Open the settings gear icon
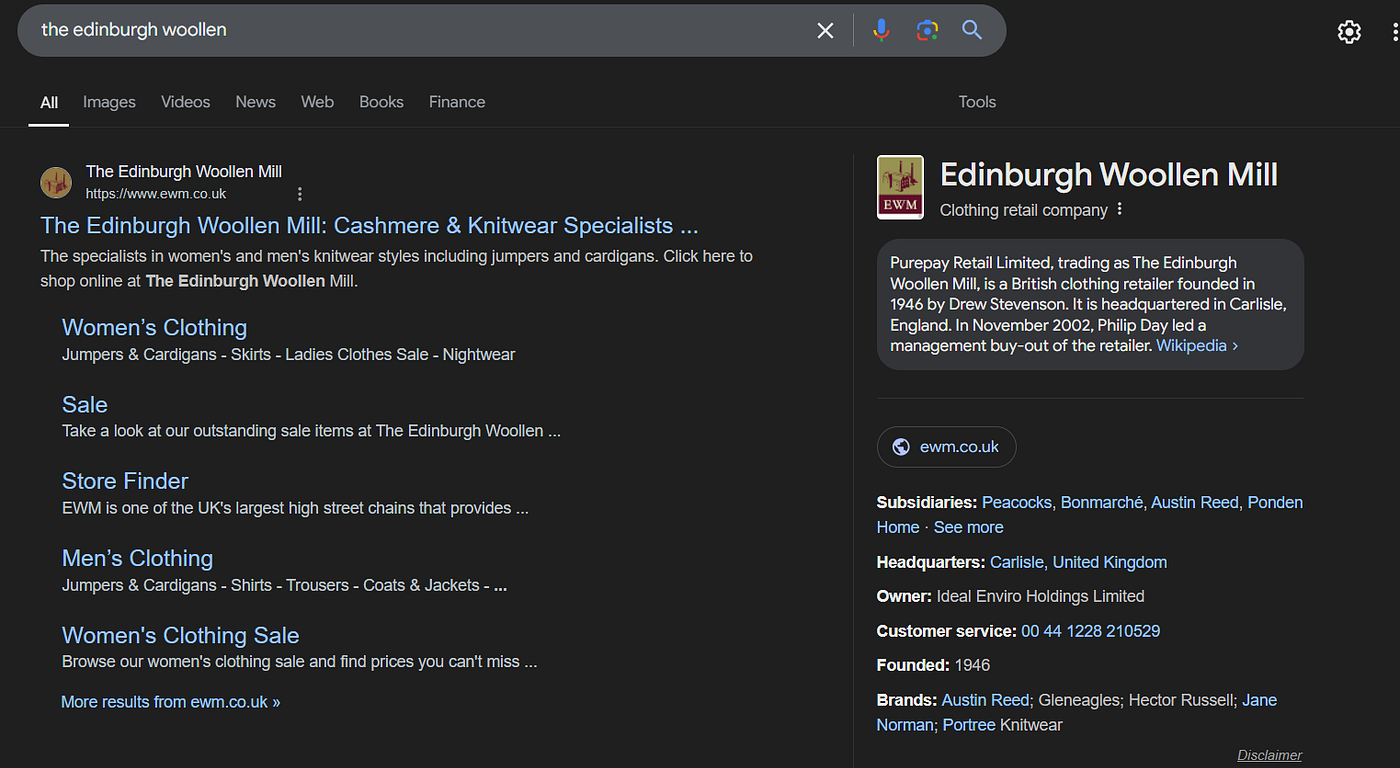 point(1349,32)
